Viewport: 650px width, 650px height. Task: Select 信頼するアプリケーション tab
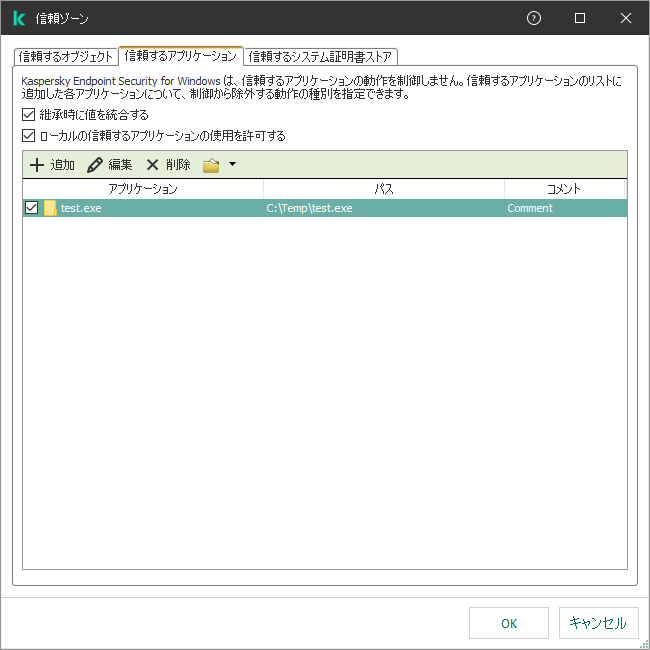[x=181, y=56]
